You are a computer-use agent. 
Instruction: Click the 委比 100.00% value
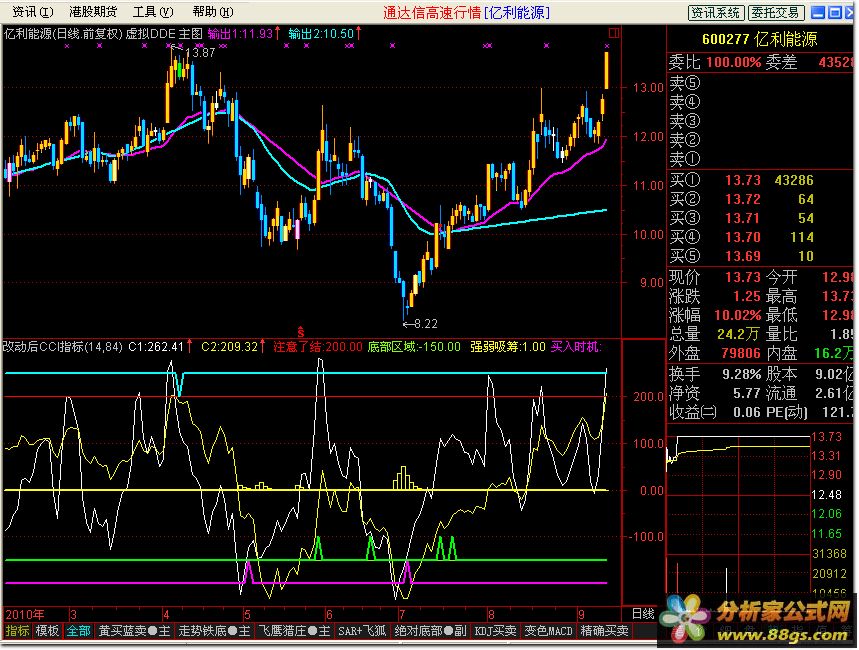pos(734,62)
